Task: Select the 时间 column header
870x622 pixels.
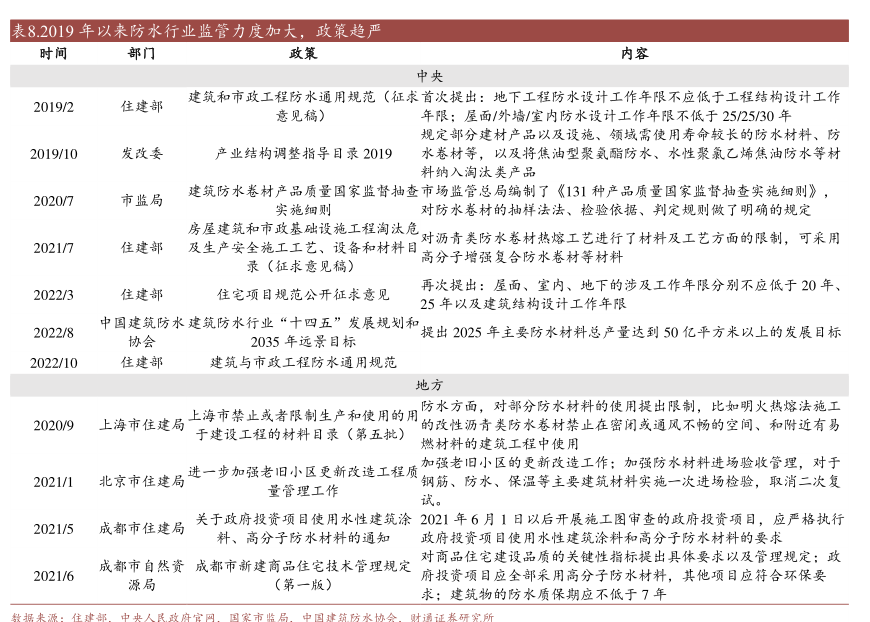Action: click(x=54, y=53)
